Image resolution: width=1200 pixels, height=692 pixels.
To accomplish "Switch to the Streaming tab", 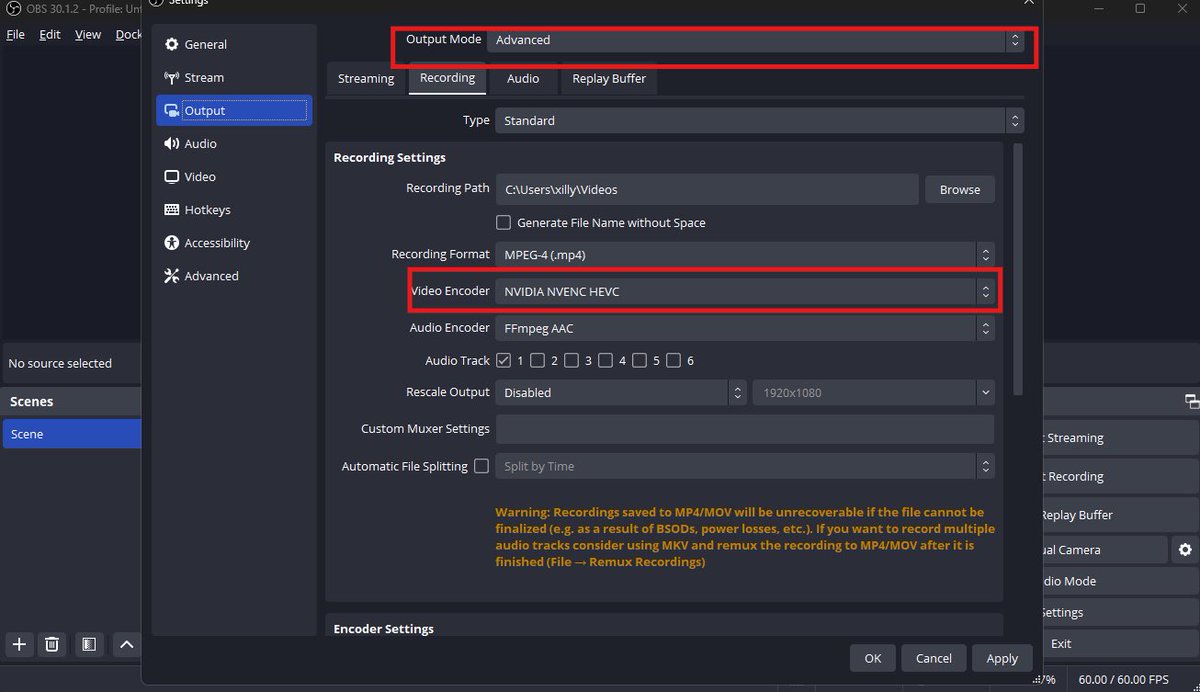I will tap(365, 78).
